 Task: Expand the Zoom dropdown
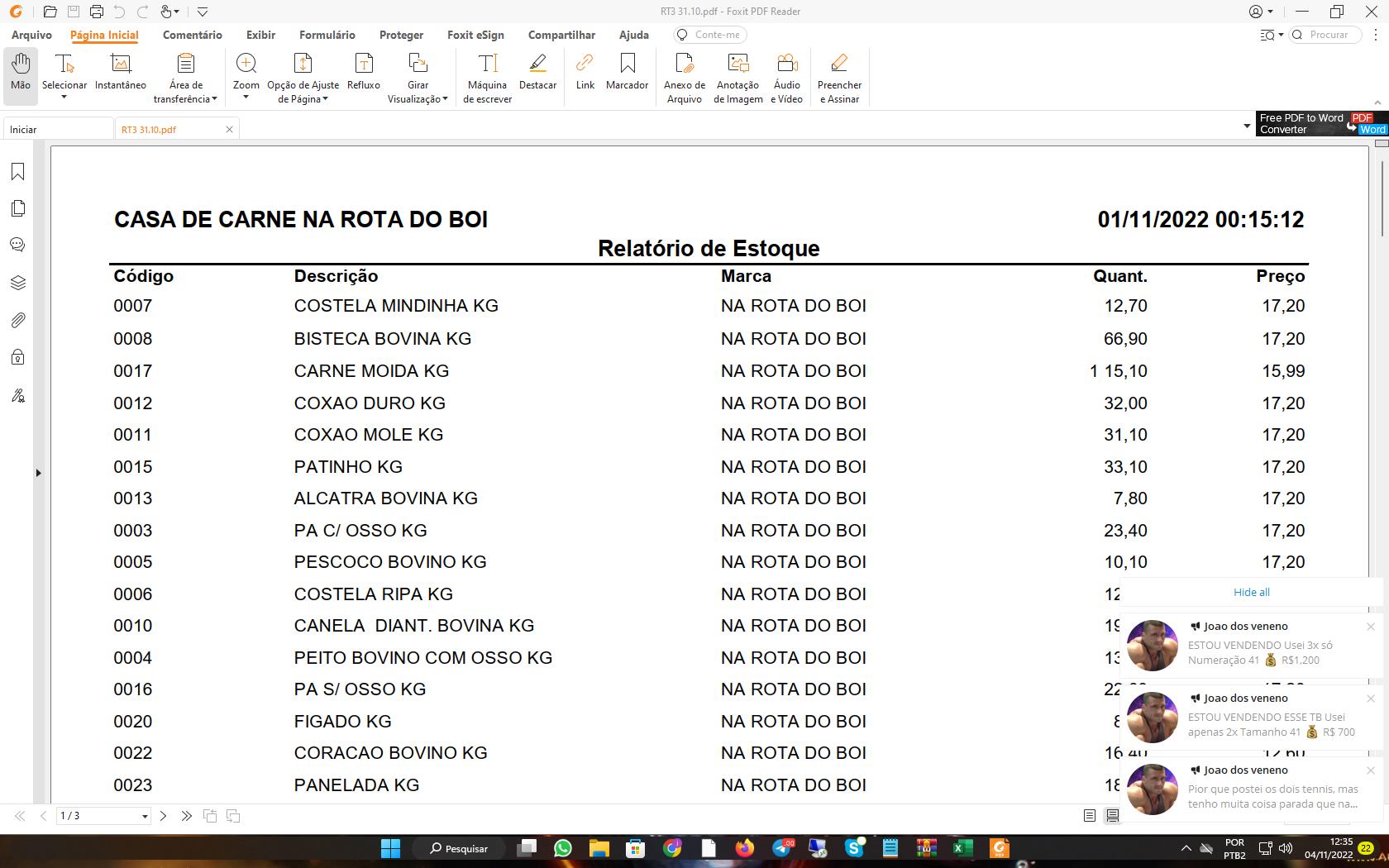(x=246, y=98)
